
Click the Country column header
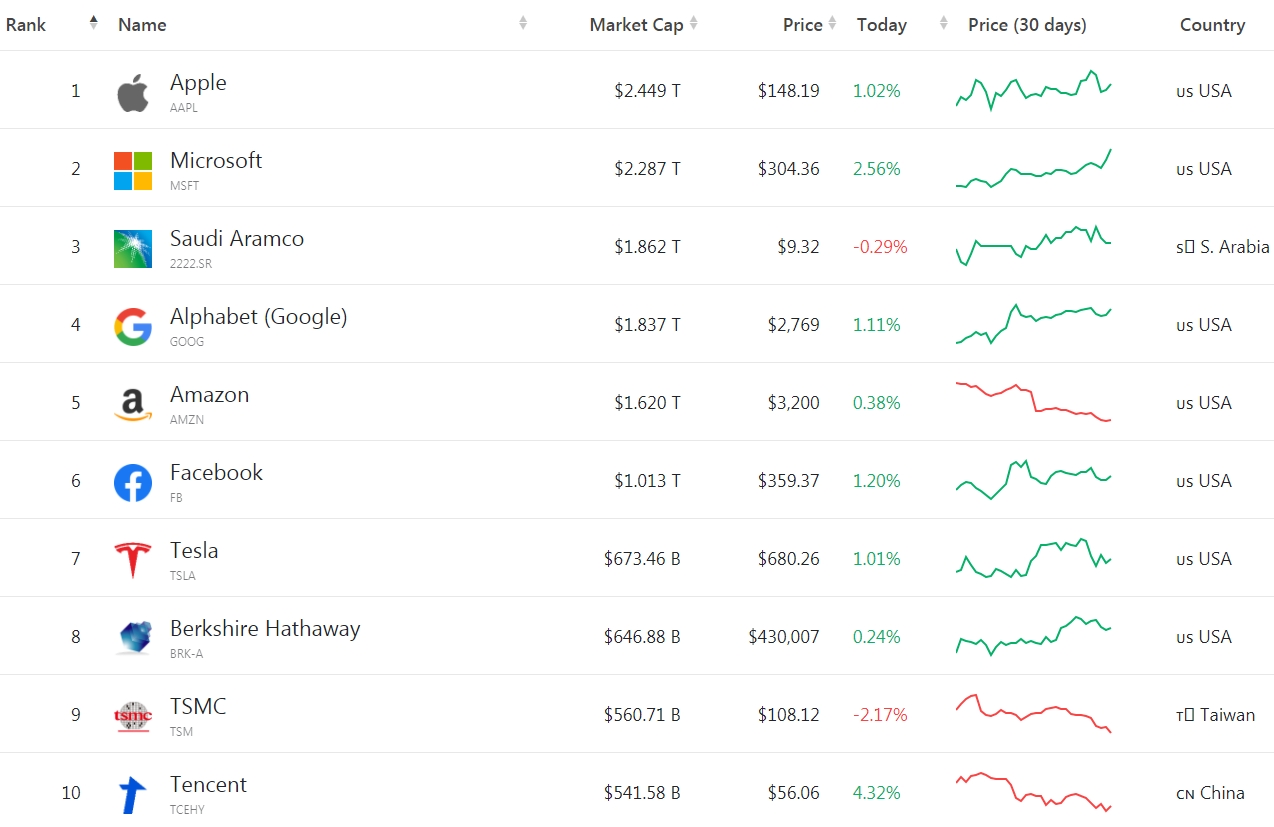[1212, 25]
